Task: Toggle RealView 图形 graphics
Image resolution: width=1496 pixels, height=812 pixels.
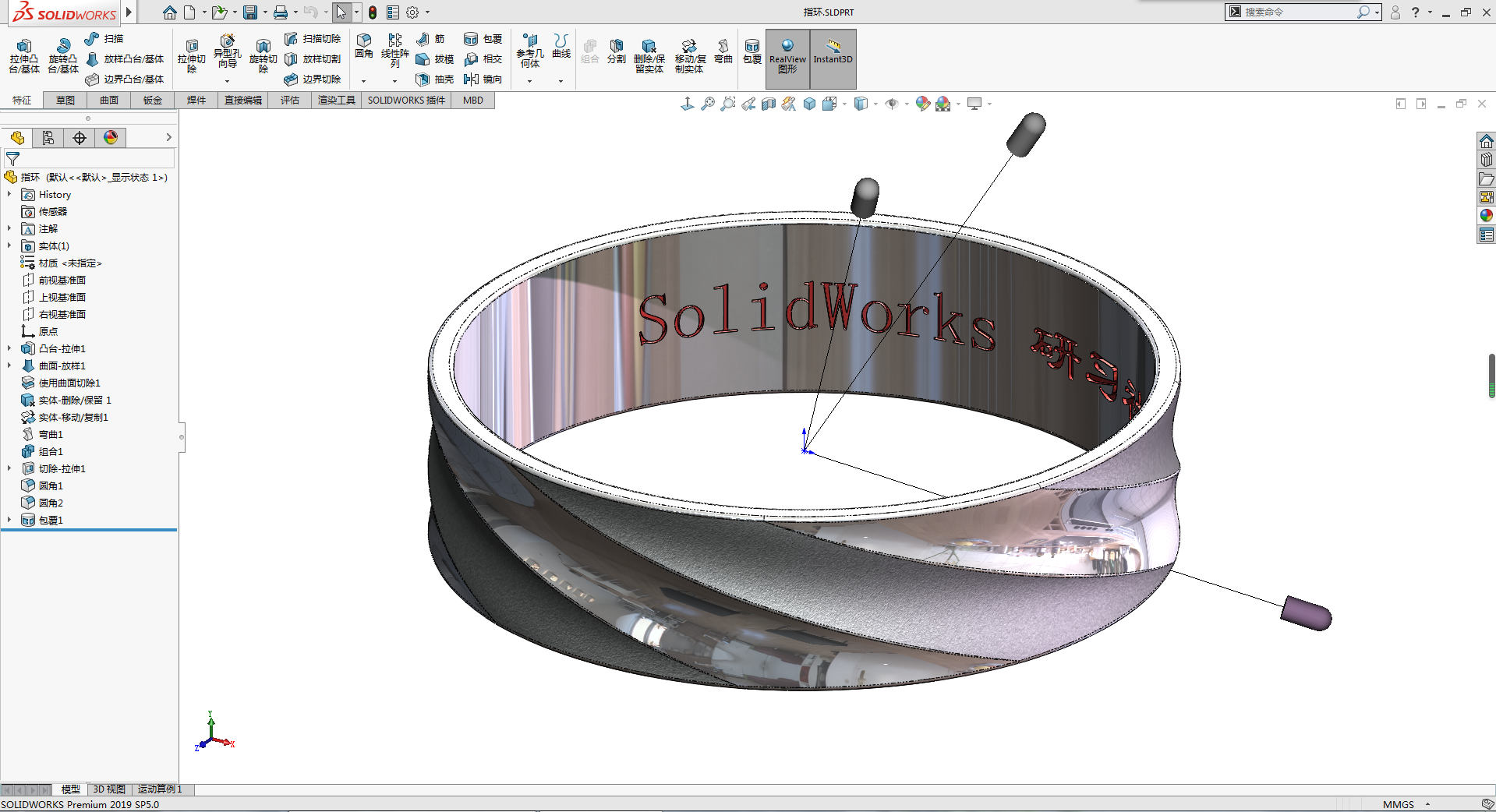Action: (x=787, y=58)
